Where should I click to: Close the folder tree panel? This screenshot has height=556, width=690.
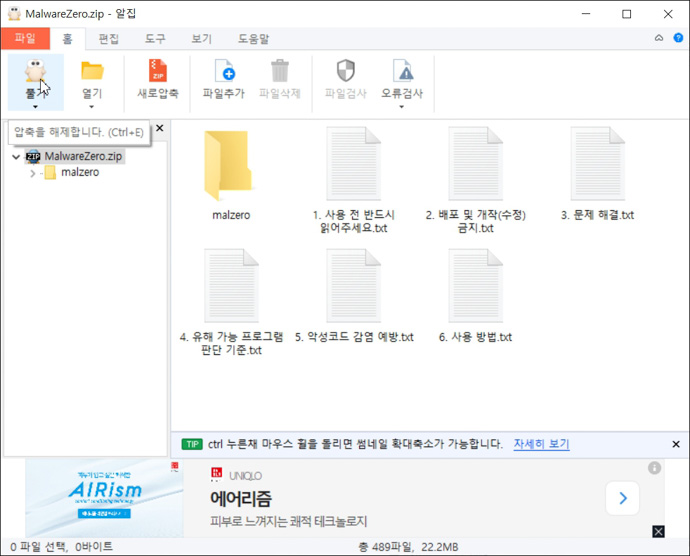pos(160,128)
